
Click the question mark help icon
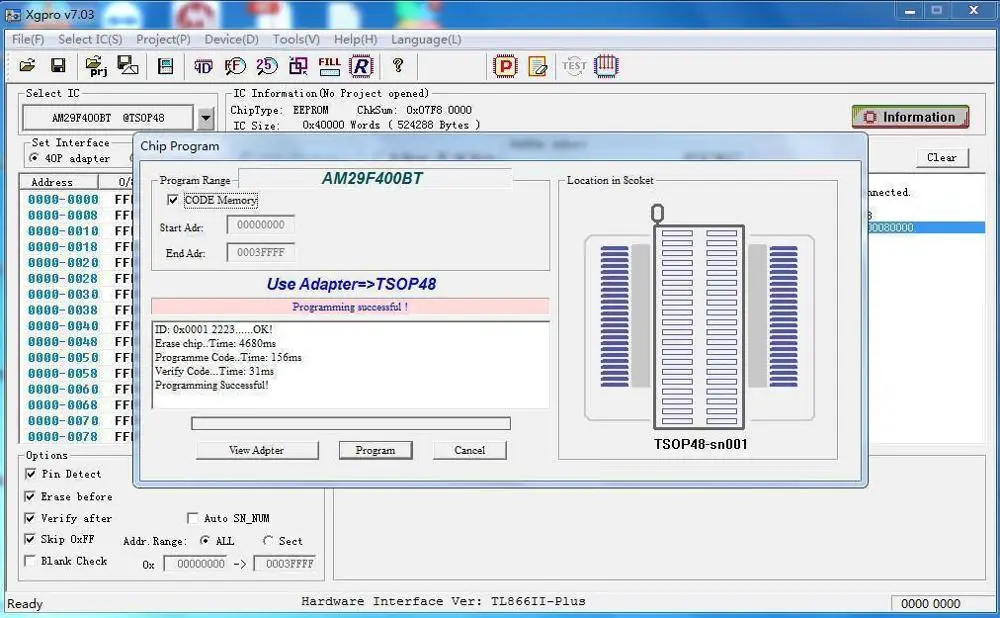[398, 65]
